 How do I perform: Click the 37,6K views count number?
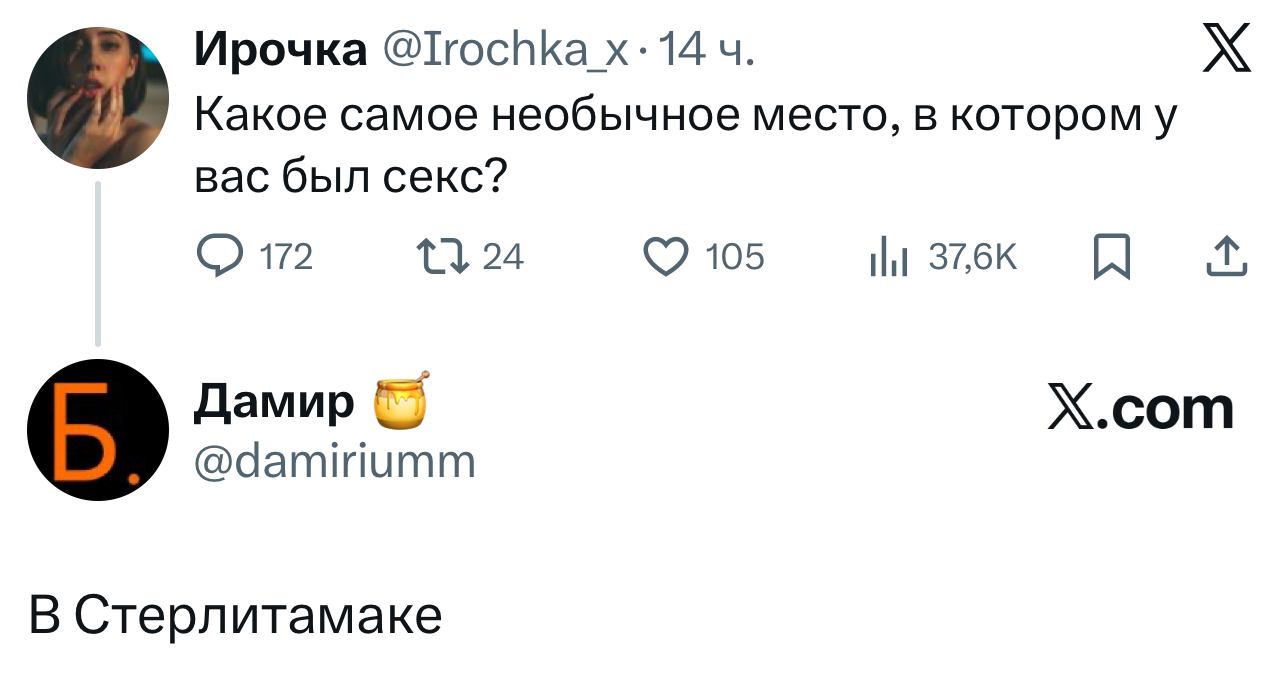click(972, 259)
